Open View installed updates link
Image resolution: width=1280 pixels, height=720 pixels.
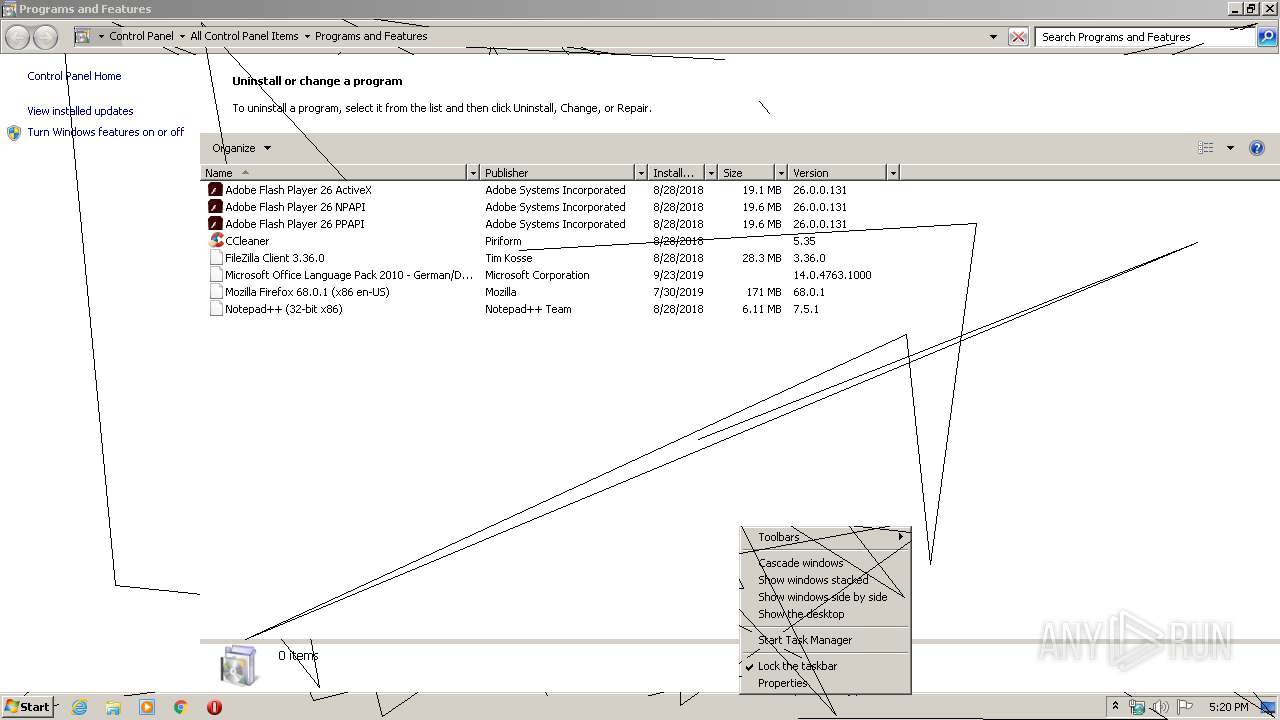[x=80, y=111]
